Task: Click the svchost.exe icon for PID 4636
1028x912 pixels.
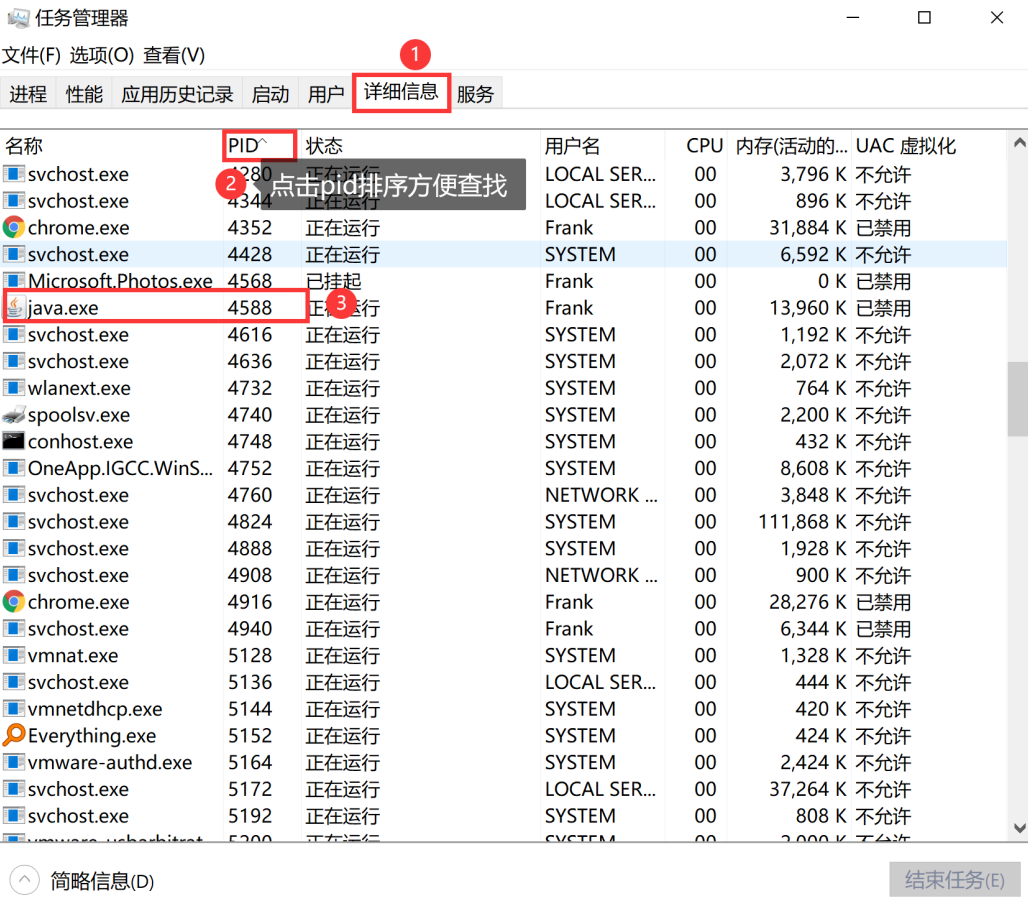Action: [14, 361]
